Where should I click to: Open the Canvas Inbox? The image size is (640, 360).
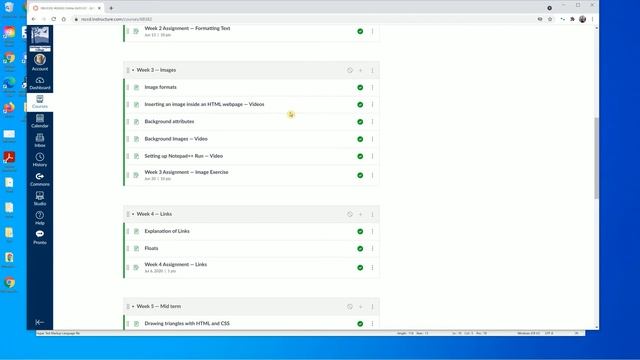click(x=40, y=140)
